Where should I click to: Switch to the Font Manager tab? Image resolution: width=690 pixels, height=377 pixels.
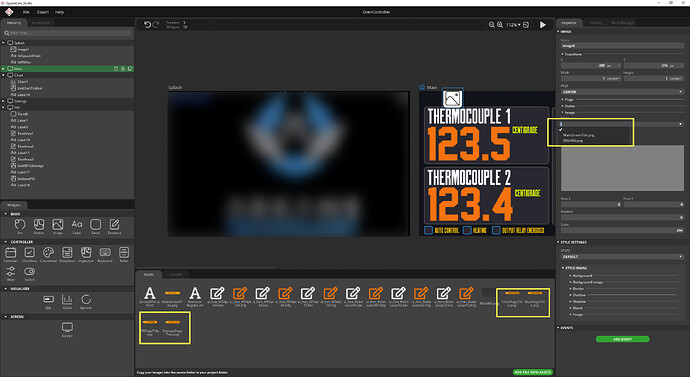click(623, 23)
